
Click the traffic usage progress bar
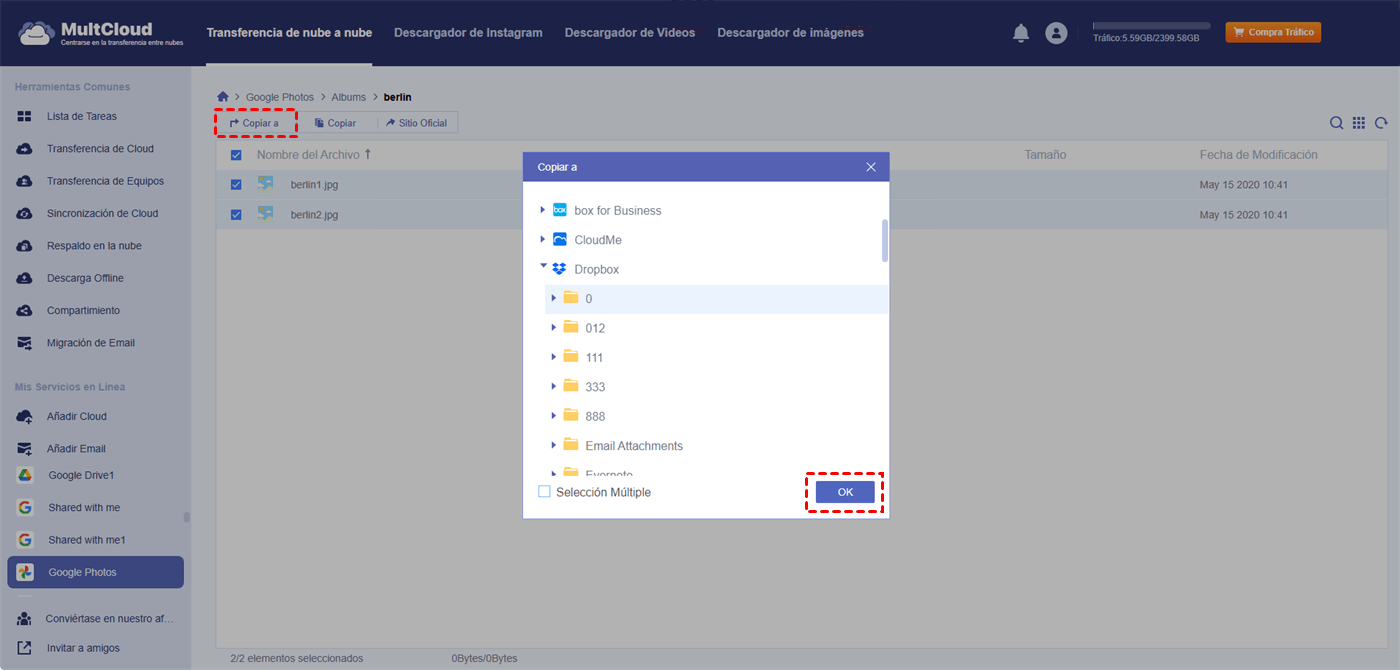tap(1151, 26)
